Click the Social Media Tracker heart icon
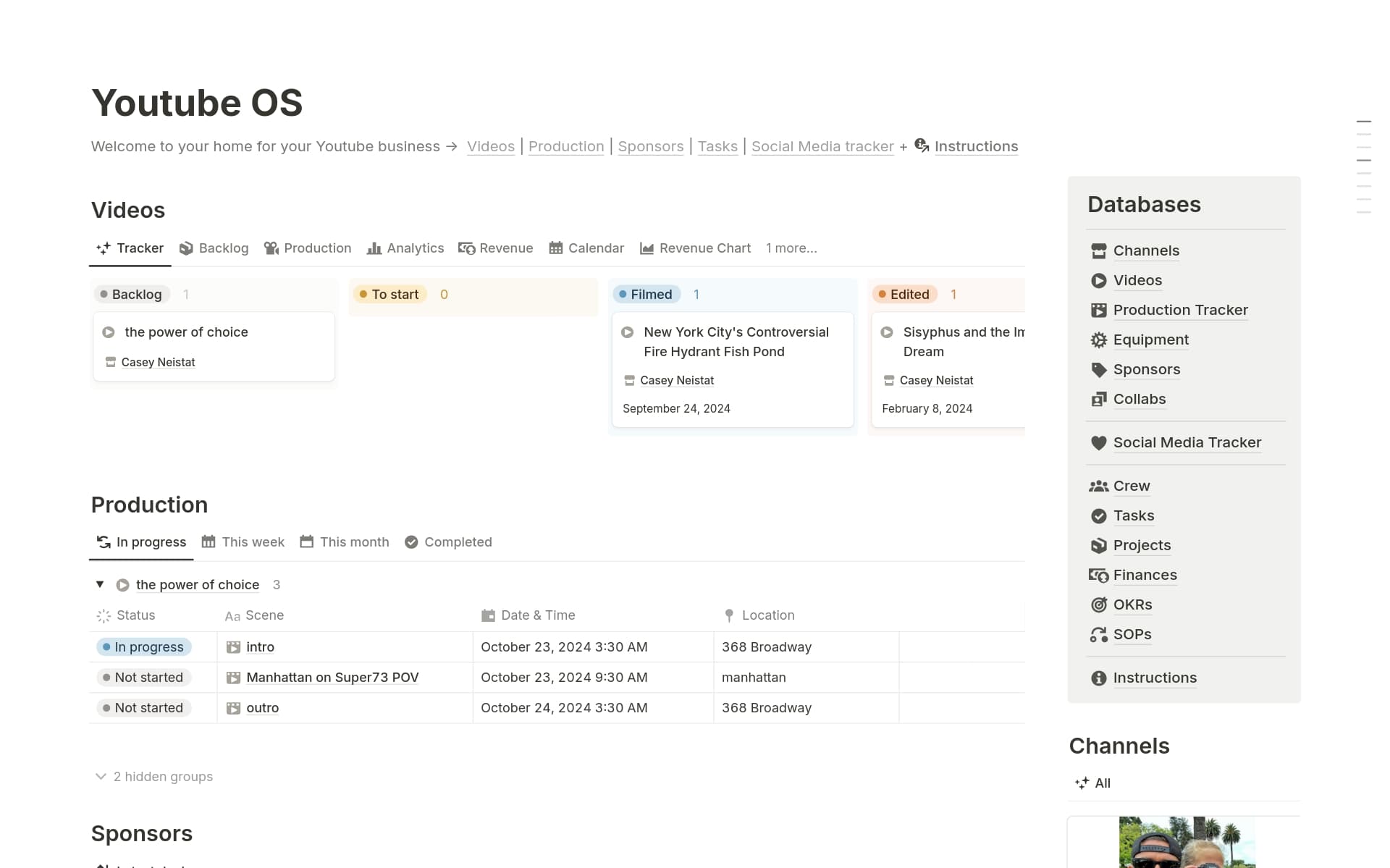The height and width of the screenshot is (868, 1390). (1098, 442)
